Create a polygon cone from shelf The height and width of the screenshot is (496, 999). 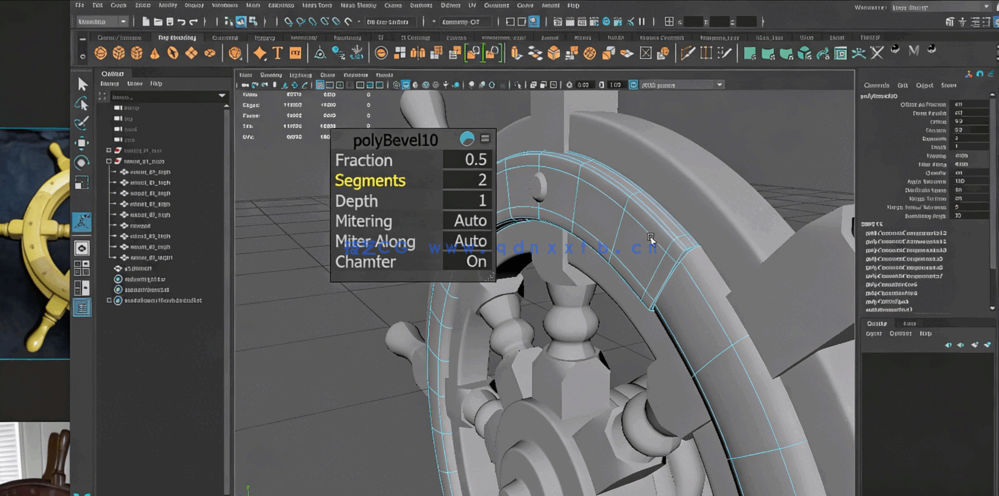coord(154,53)
